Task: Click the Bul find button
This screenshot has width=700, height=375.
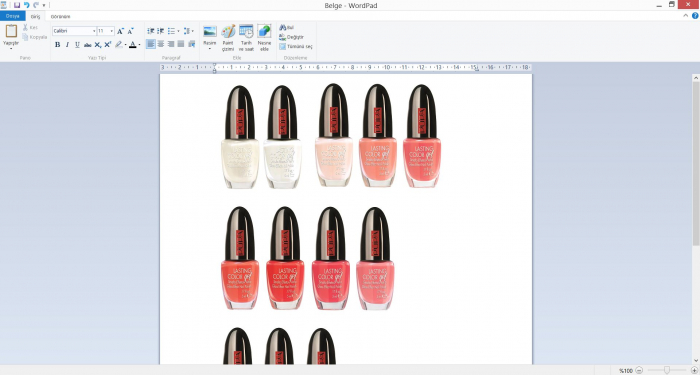Action: [x=287, y=28]
